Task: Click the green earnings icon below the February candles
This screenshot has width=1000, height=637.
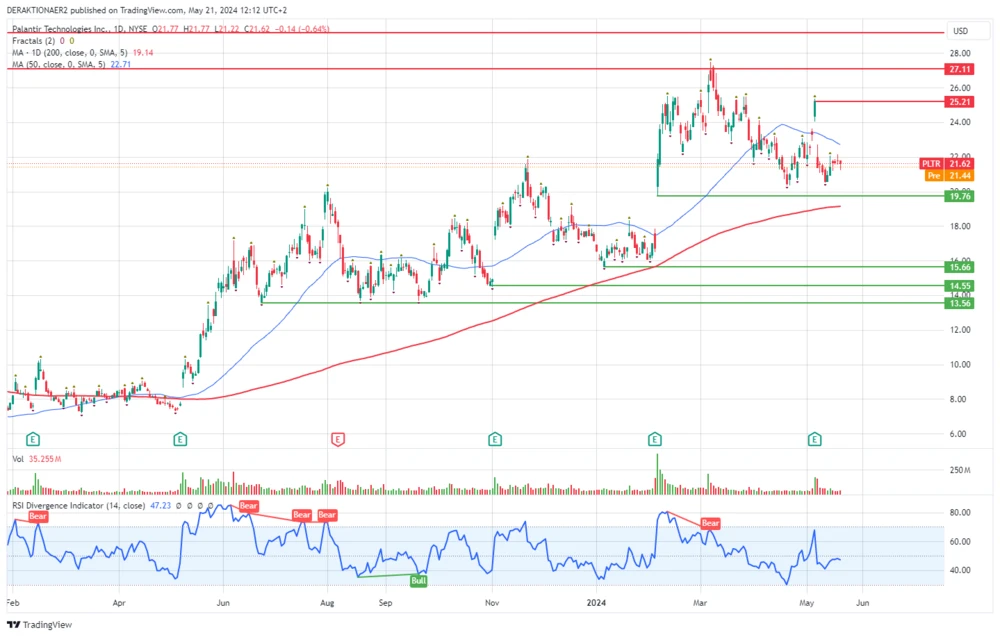Action: [31, 438]
